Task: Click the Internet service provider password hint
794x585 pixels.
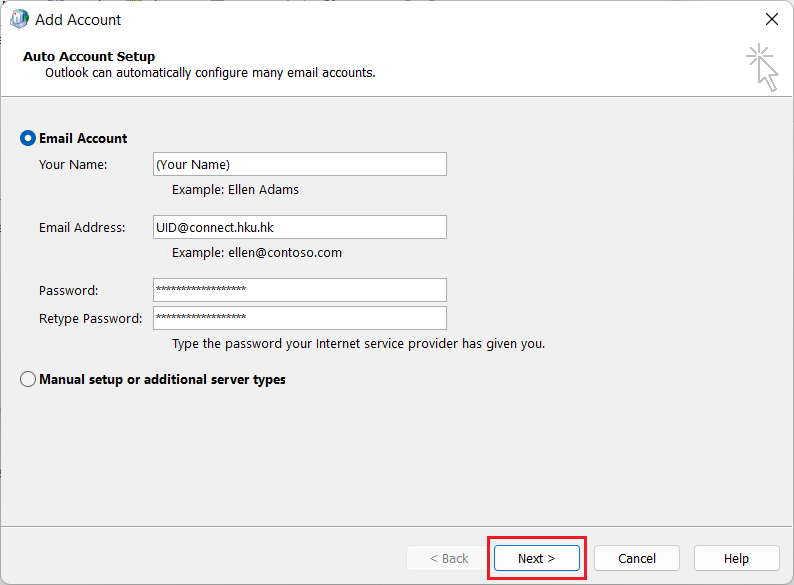Action: click(359, 343)
